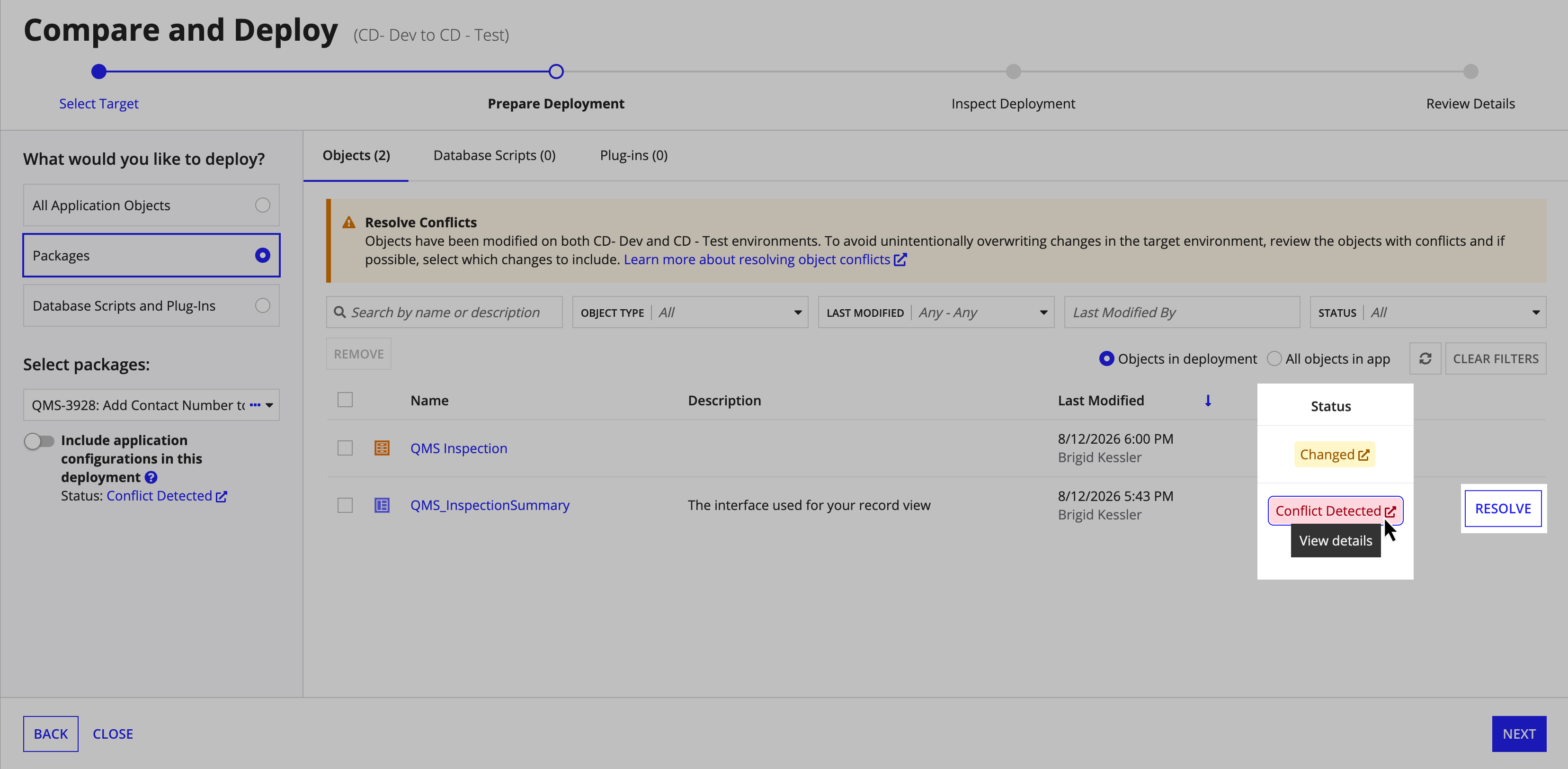
Task: Click the help icon beside deployment configurations
Action: click(x=151, y=477)
